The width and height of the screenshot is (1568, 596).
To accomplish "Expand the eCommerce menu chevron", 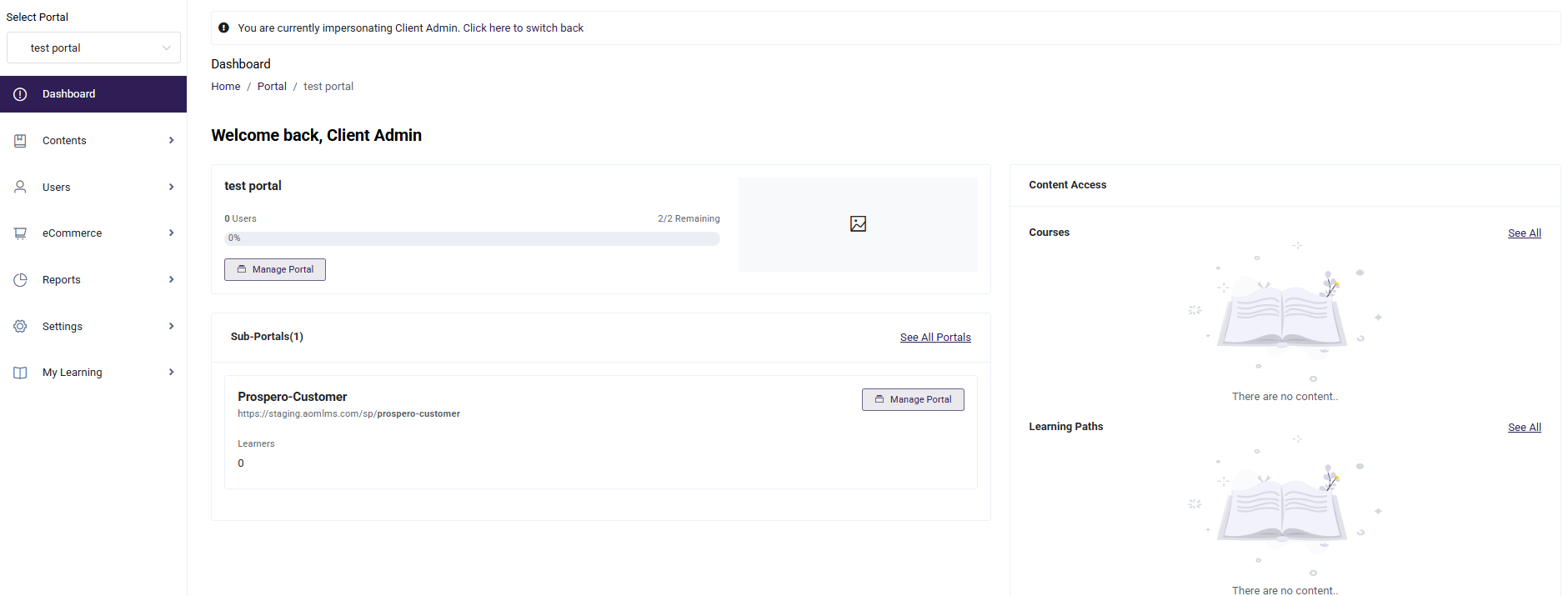I will (x=171, y=233).
